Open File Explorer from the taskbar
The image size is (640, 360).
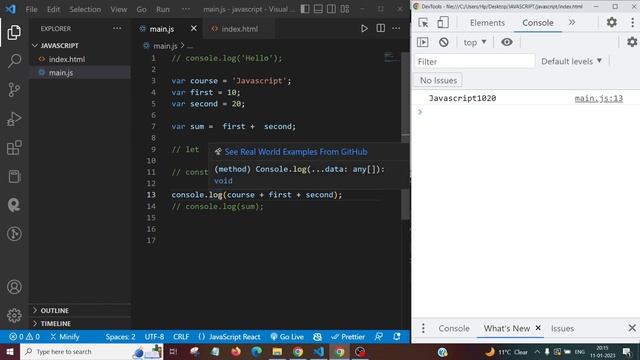click(277, 351)
